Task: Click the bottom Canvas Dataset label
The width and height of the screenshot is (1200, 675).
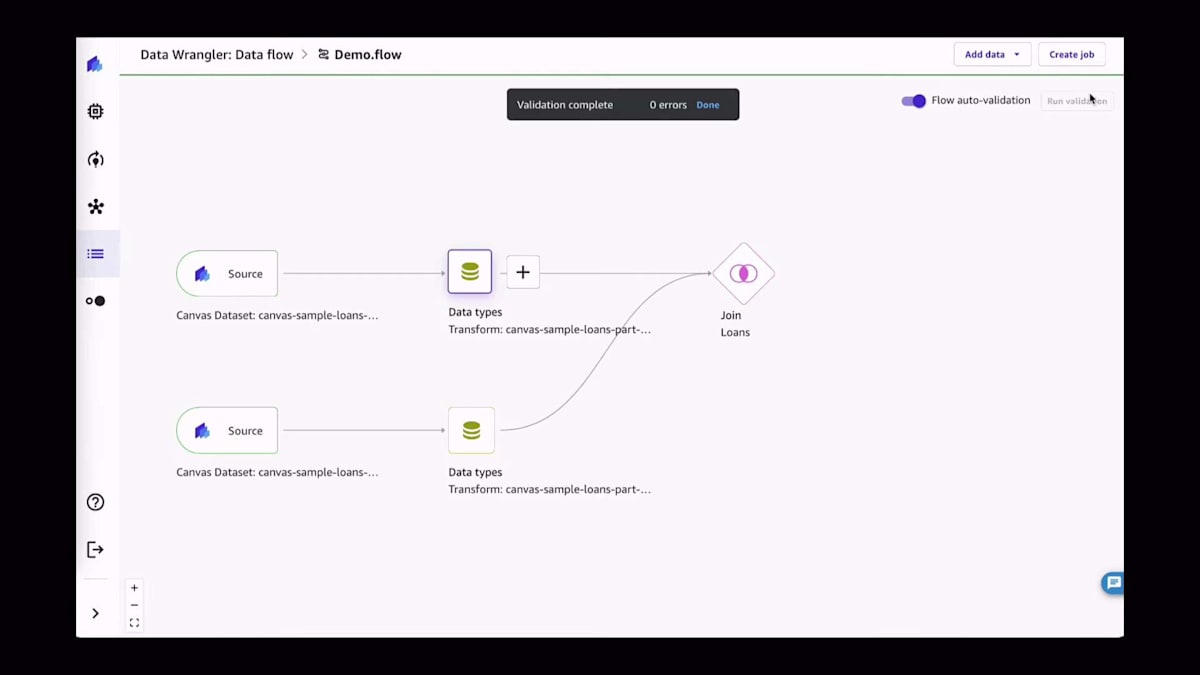Action: pyautogui.click(x=277, y=472)
